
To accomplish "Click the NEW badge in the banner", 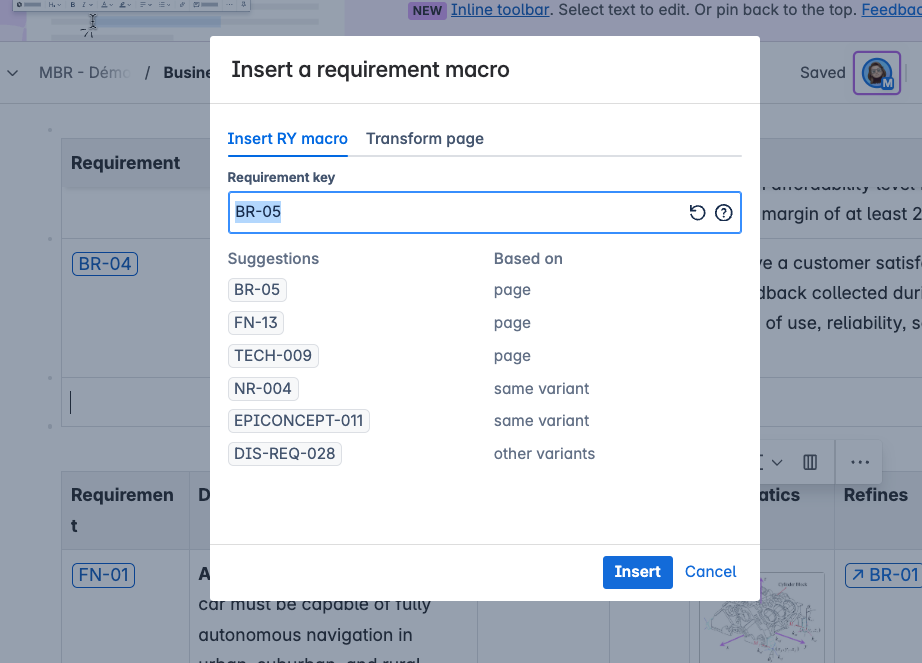I will [427, 10].
